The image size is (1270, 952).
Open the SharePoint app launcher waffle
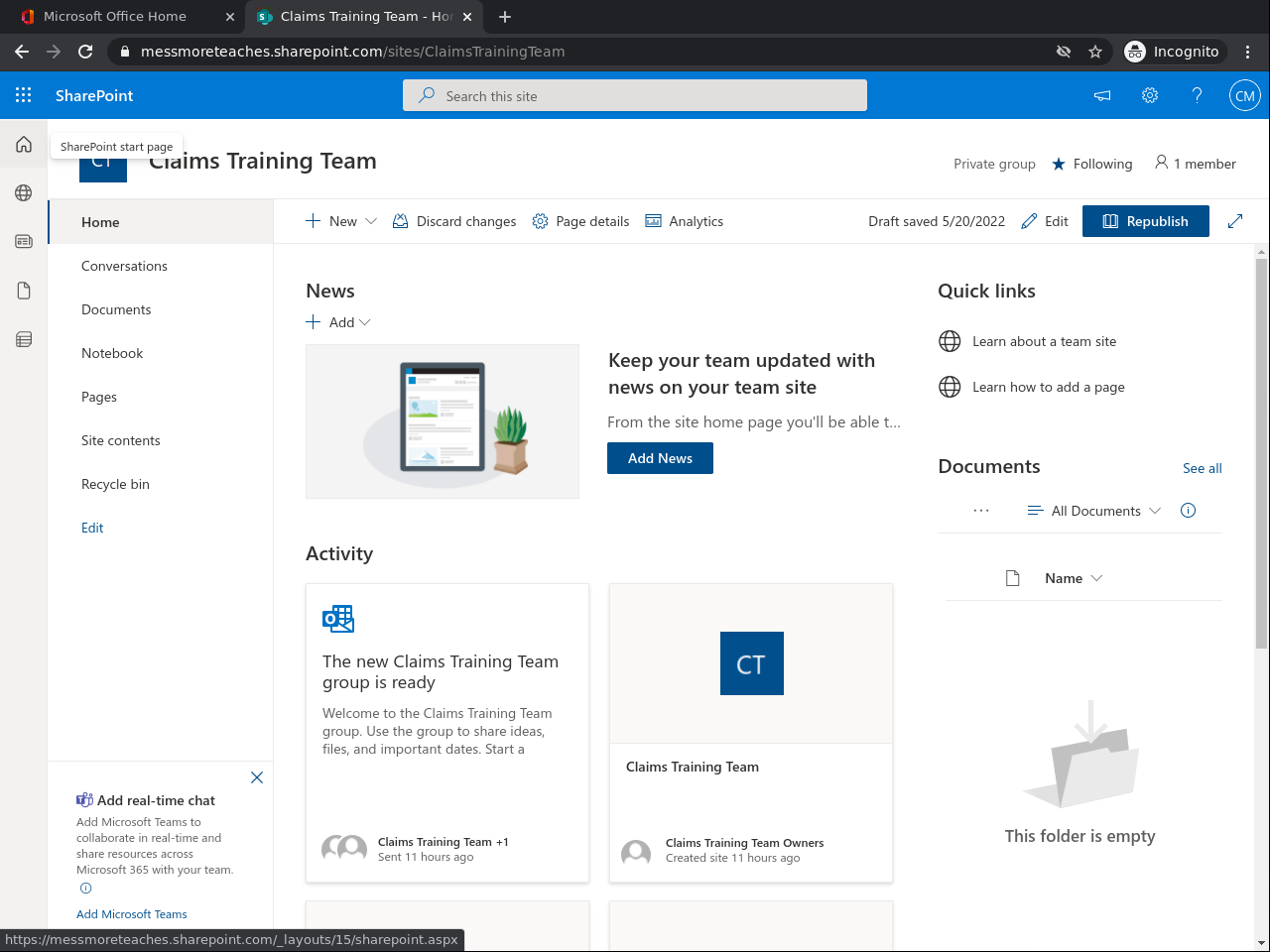tap(24, 95)
